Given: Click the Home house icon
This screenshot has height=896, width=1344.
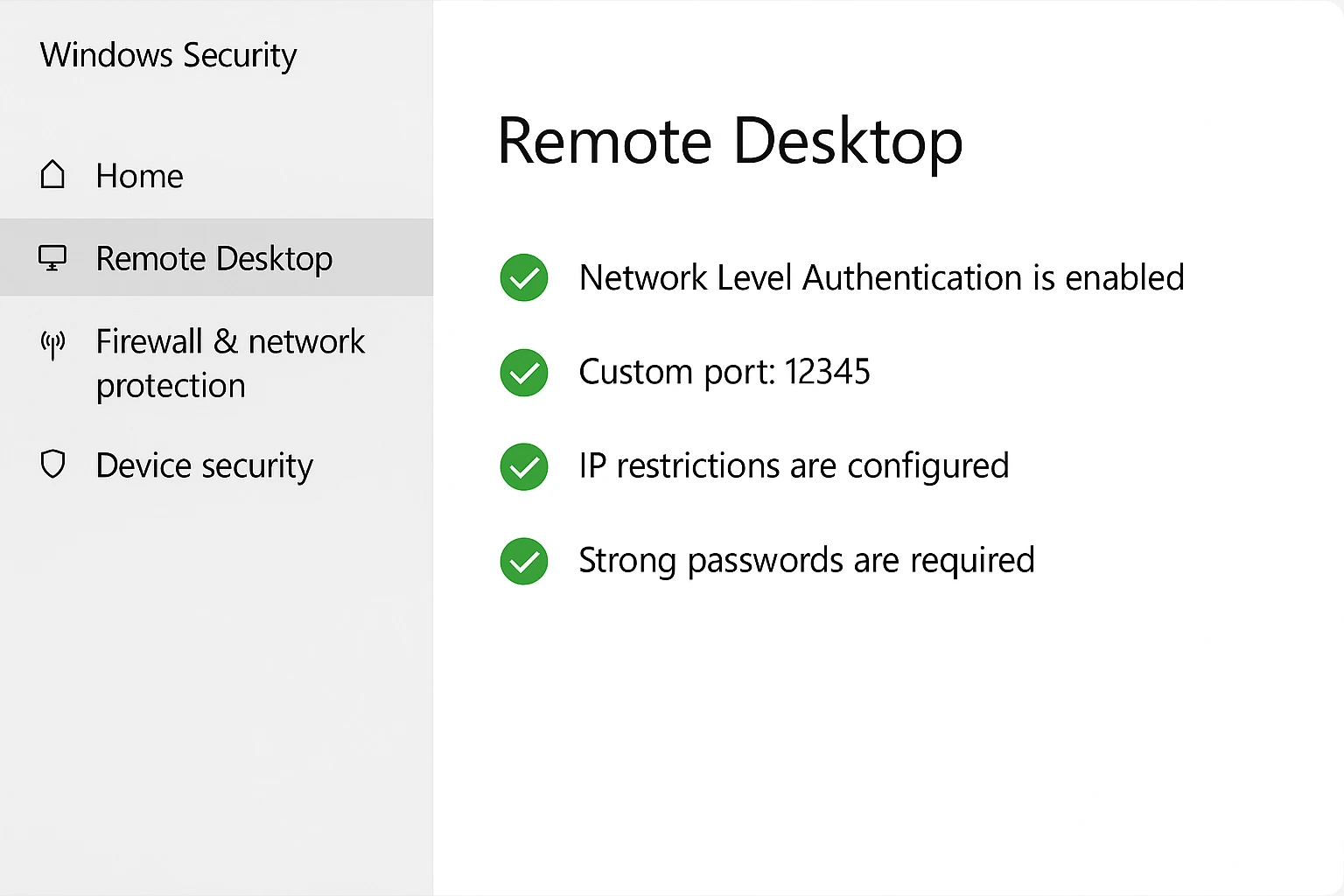Looking at the screenshot, I should 53,175.
